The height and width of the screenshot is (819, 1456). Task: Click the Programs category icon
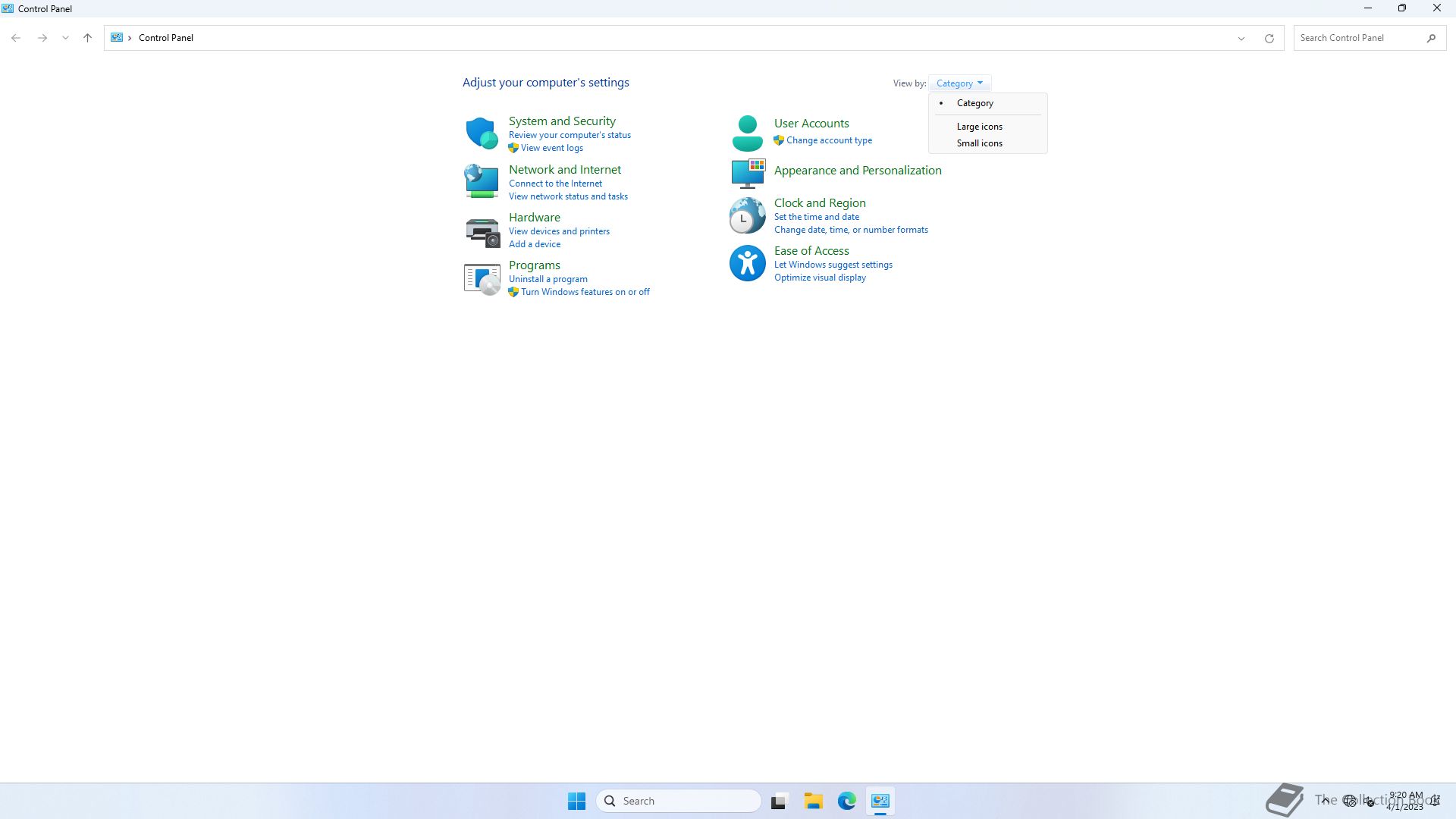(482, 279)
